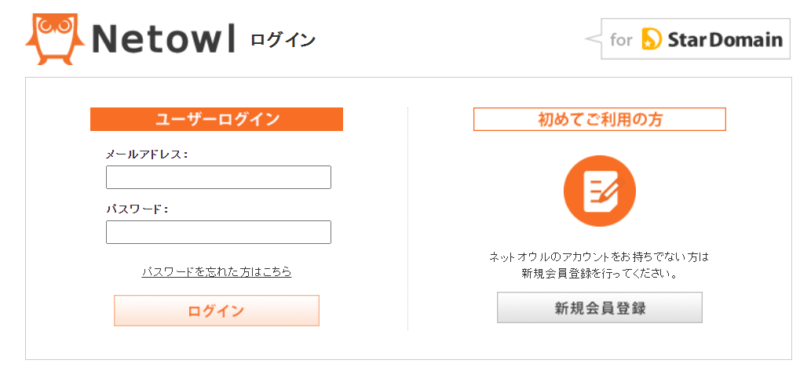Click the ログイン page title beside Netowl
This screenshot has height=371, width=800.
point(283,40)
